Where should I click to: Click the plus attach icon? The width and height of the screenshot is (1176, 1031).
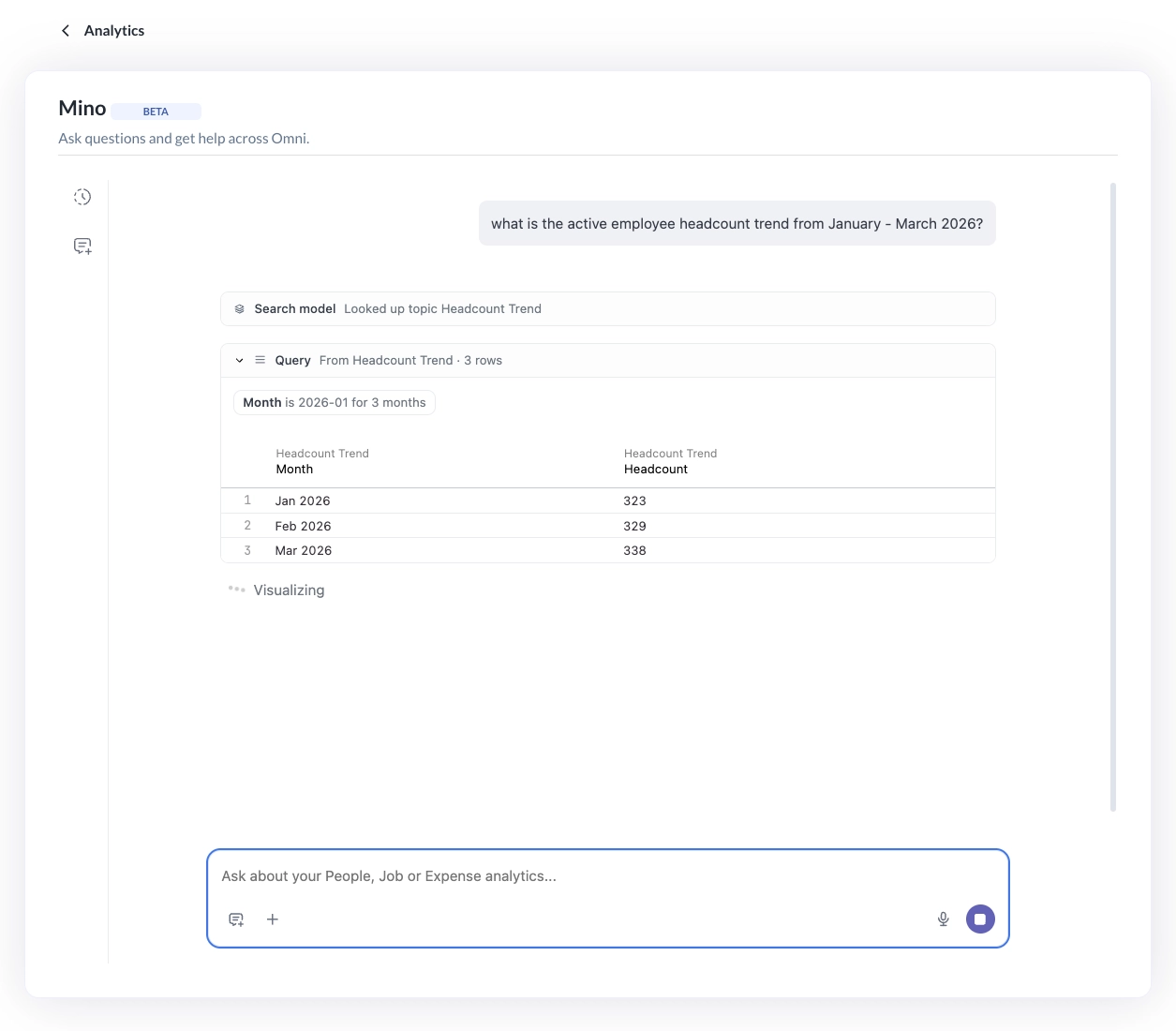click(x=273, y=919)
